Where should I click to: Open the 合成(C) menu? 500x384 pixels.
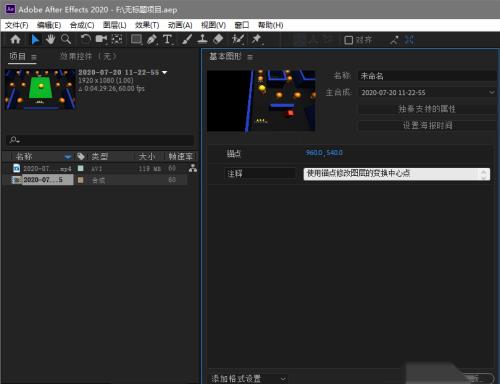coord(82,25)
